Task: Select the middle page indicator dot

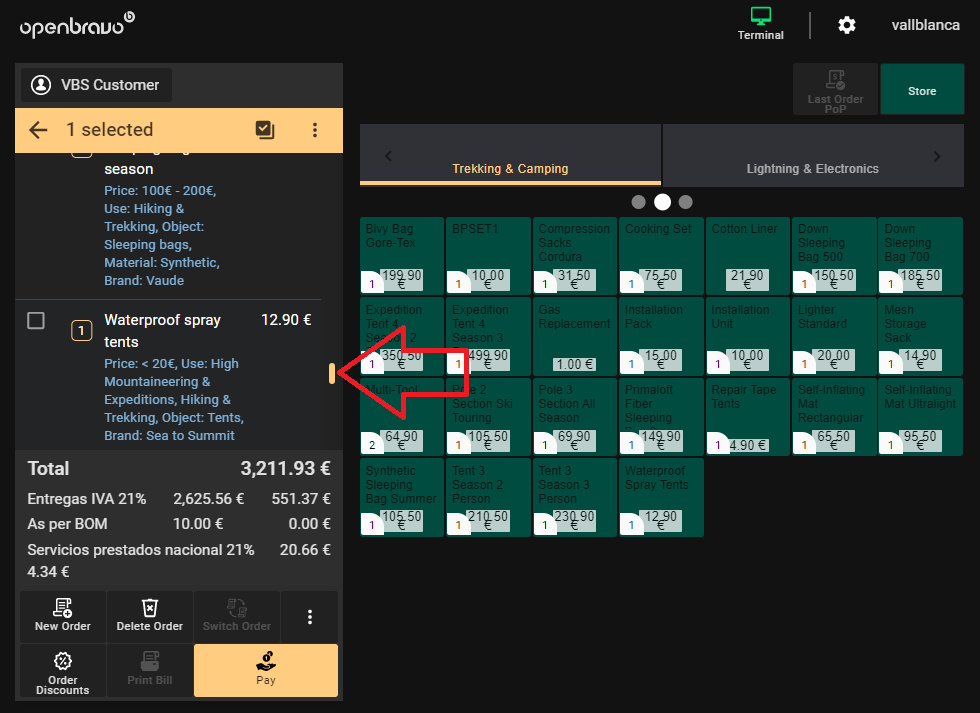Action: click(662, 201)
